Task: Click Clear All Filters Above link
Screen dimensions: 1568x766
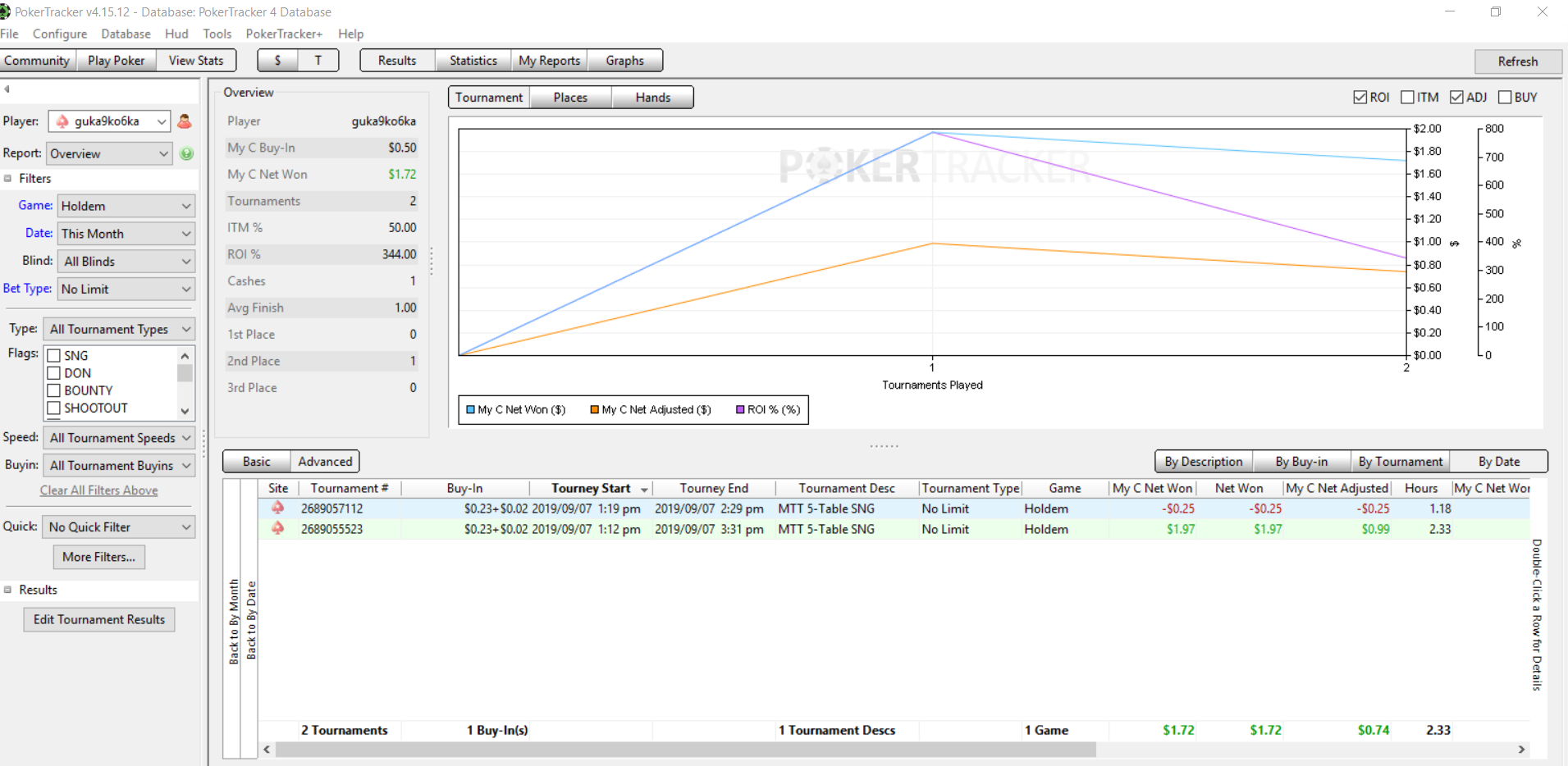Action: pos(99,490)
